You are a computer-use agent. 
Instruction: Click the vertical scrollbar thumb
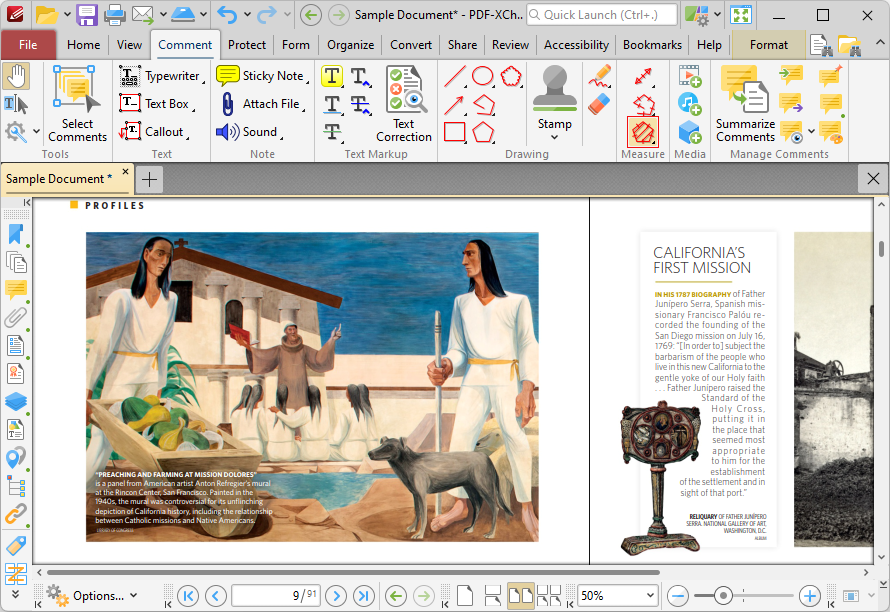point(881,249)
